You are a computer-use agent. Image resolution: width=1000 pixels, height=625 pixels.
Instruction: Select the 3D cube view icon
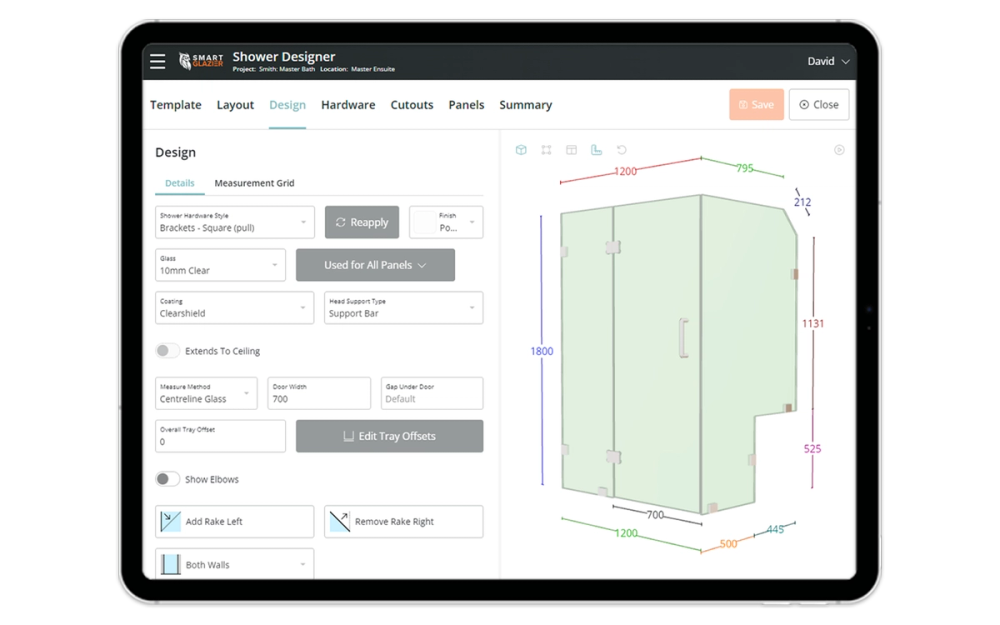point(521,149)
